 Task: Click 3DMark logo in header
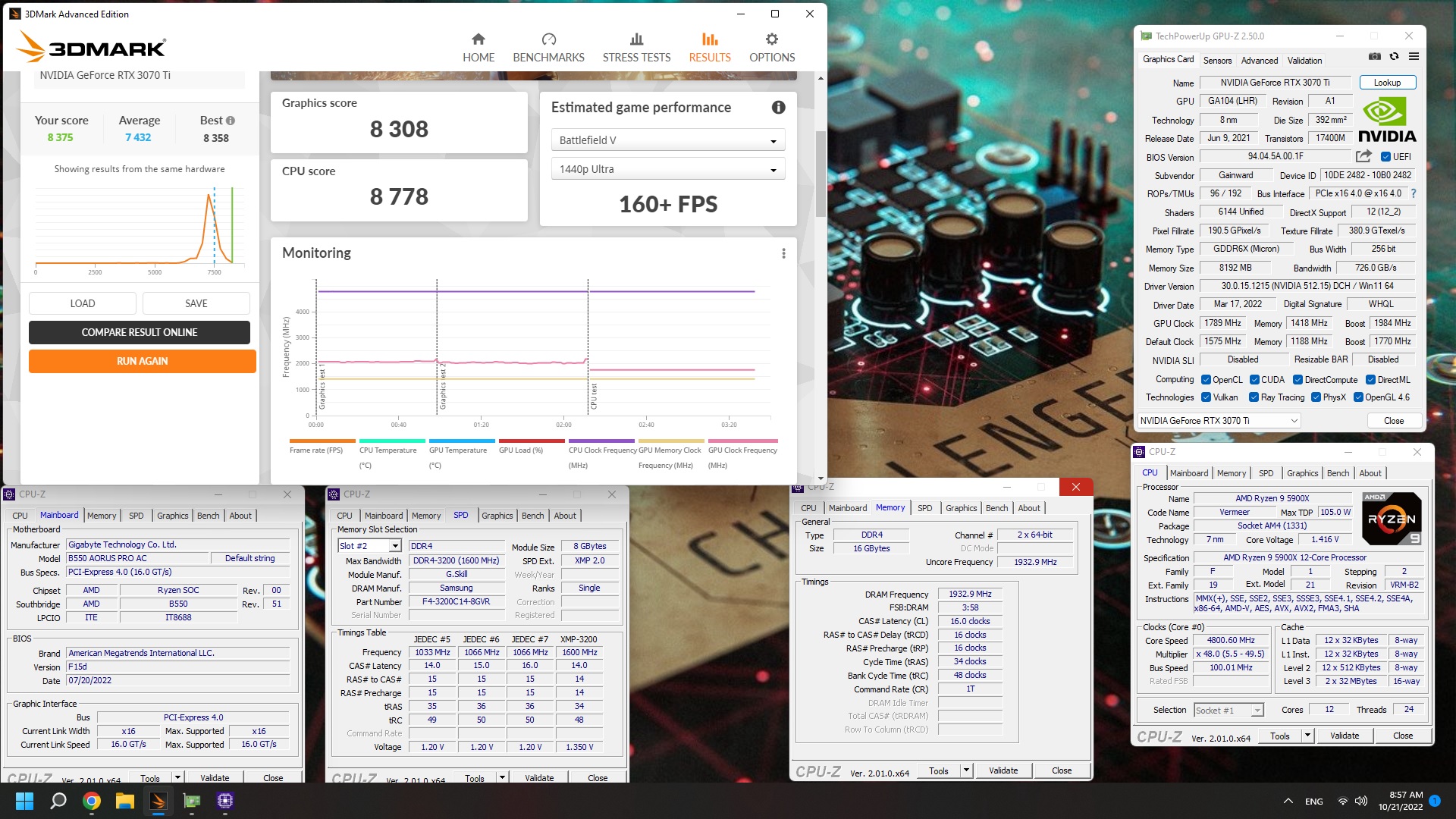(91, 47)
